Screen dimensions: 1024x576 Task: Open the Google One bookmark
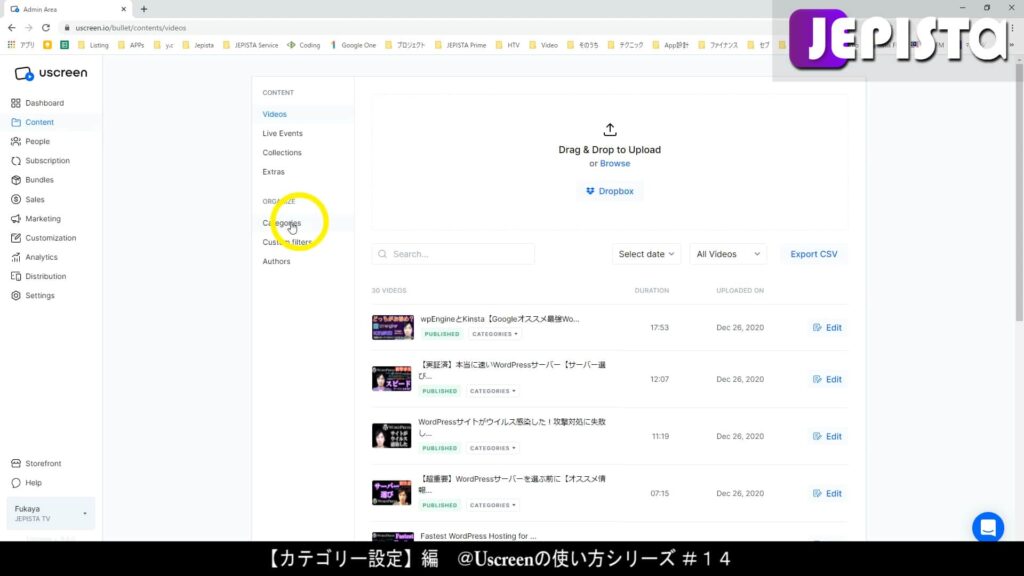click(353, 45)
